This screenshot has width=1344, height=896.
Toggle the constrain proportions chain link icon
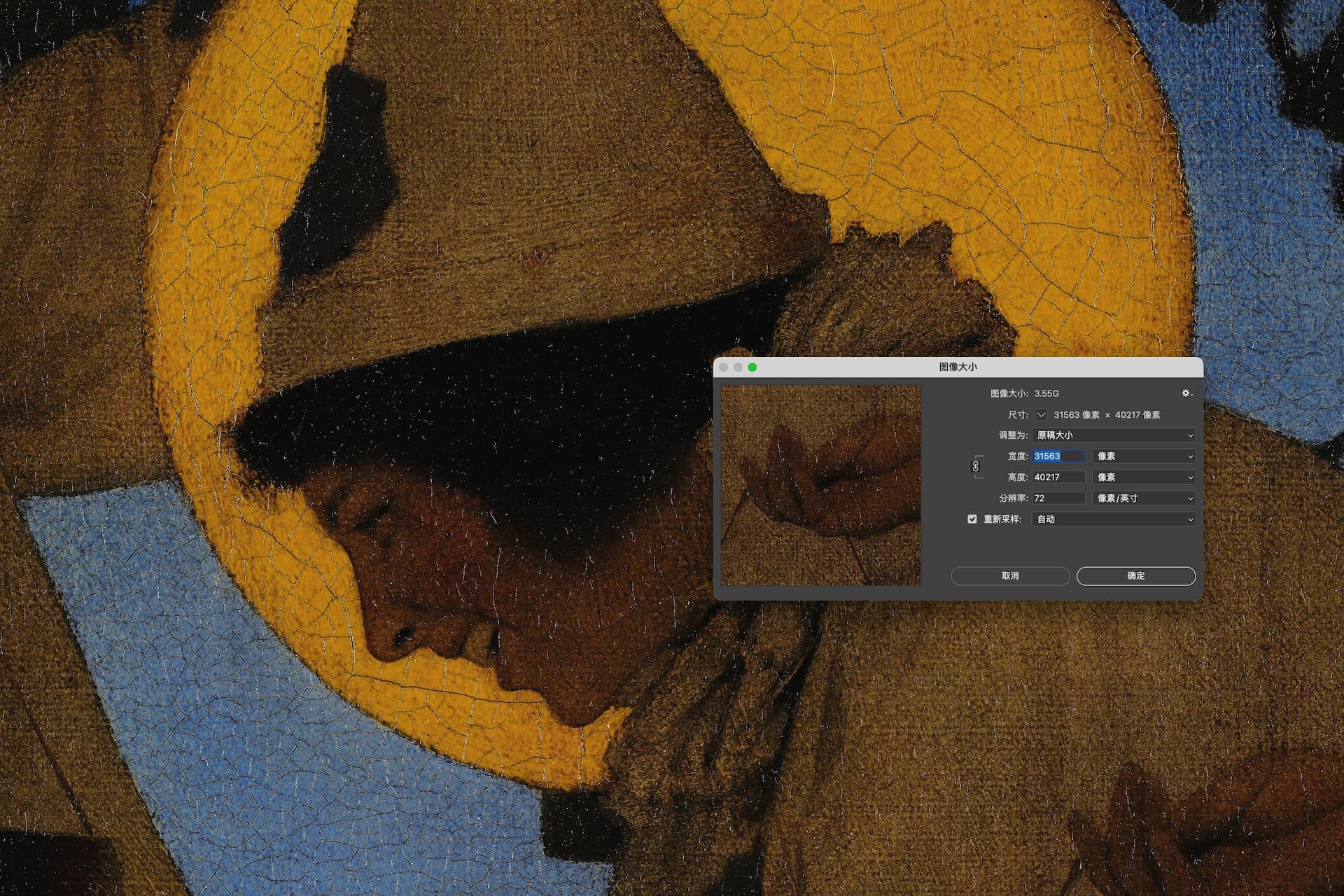pyautogui.click(x=976, y=466)
